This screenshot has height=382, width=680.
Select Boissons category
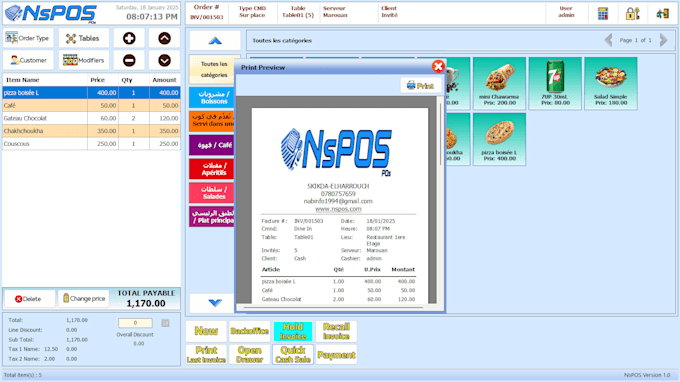coord(212,98)
